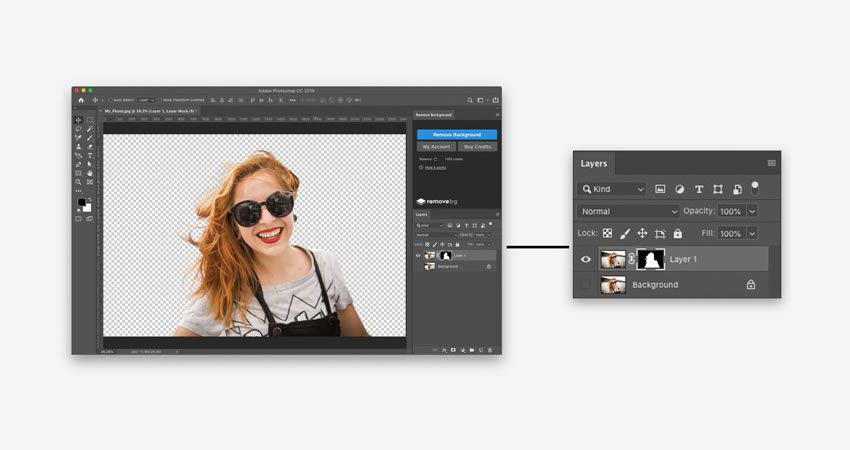
Task: Select the My_Photo.jpg document tab
Action: 150,111
